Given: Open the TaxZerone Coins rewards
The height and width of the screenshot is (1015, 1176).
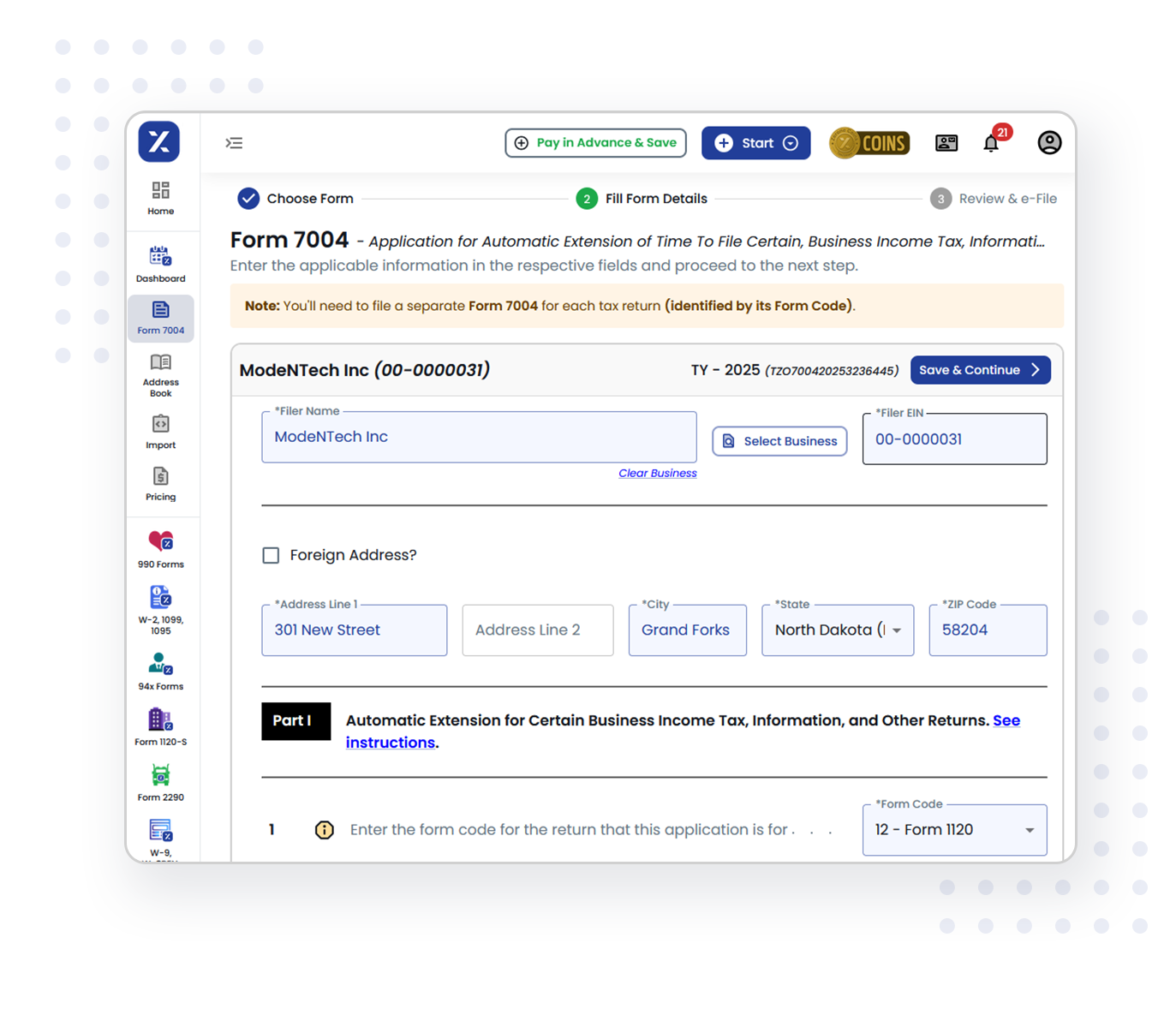Looking at the screenshot, I should (869, 142).
